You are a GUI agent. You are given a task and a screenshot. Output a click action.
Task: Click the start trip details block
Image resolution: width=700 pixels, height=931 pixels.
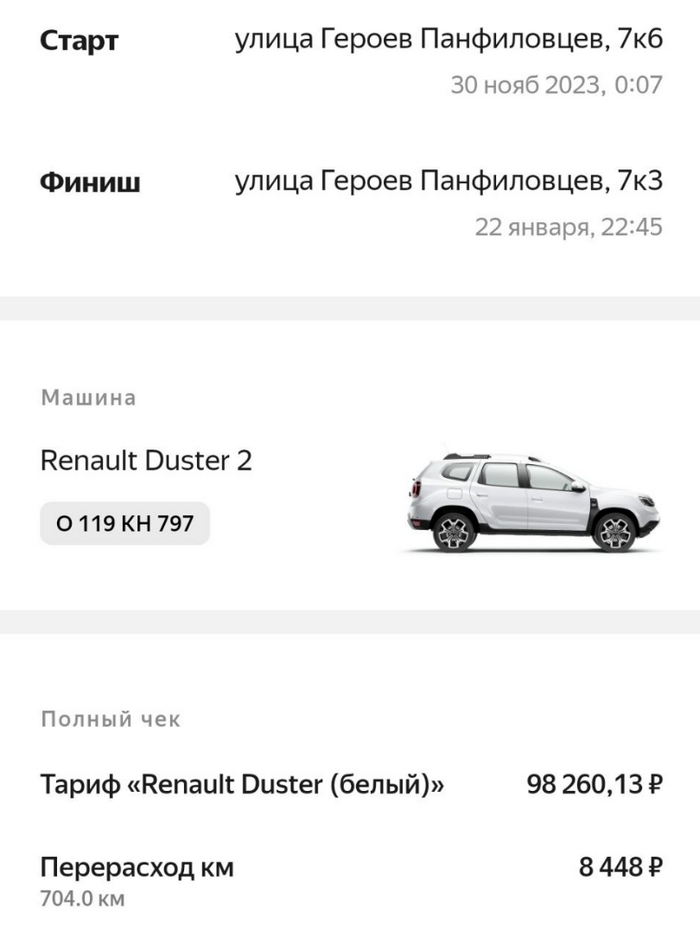[350, 60]
